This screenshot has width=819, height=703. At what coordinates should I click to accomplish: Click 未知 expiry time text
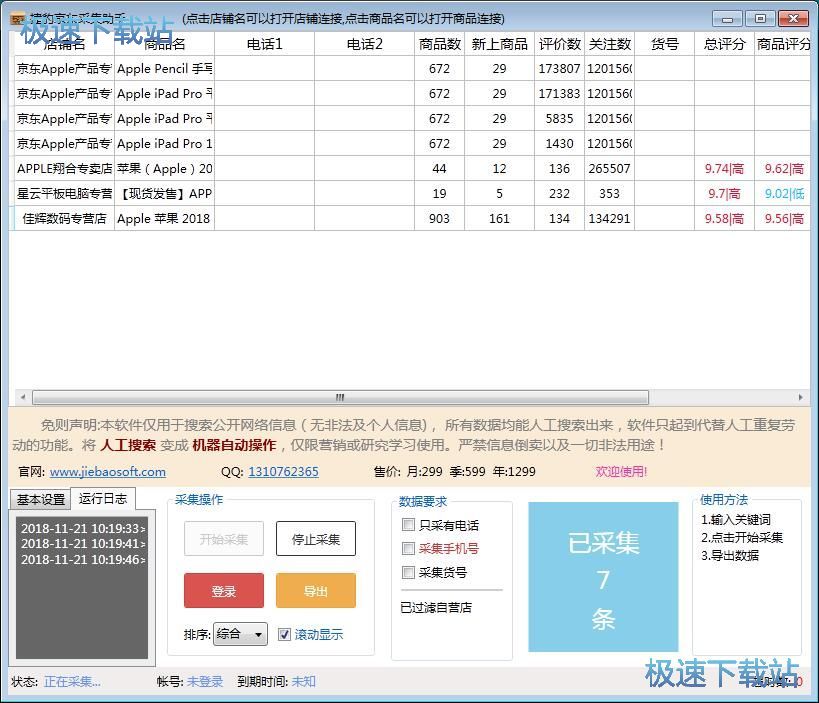point(303,682)
